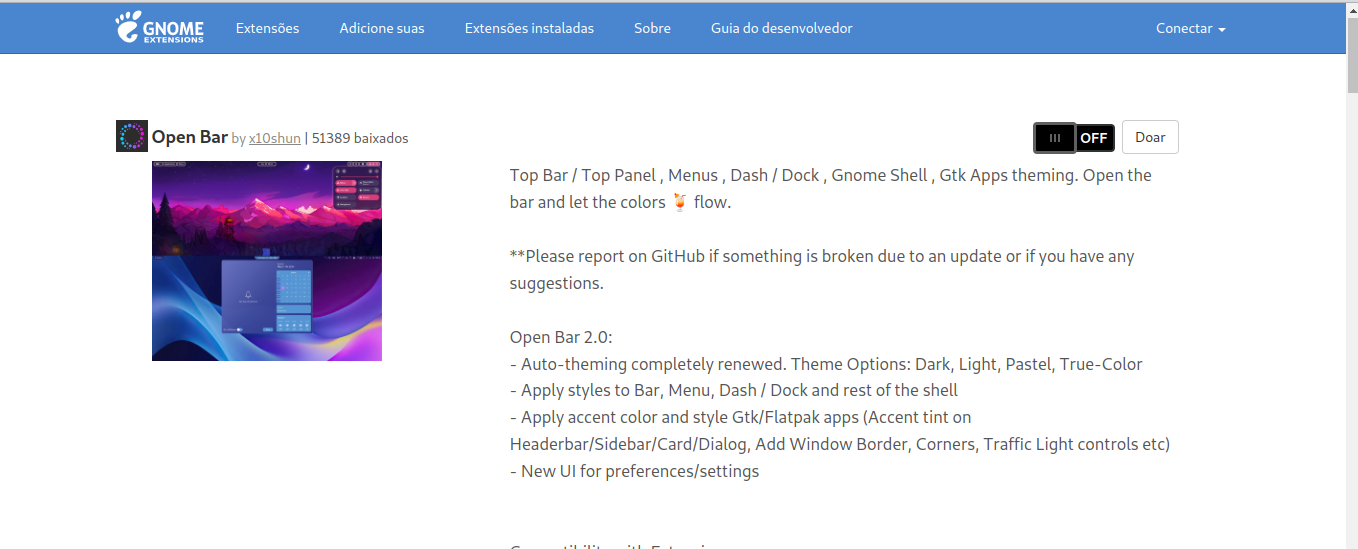Enlarge the Open Bar screenshot thumbnail
The width and height of the screenshot is (1358, 549).
point(267,260)
